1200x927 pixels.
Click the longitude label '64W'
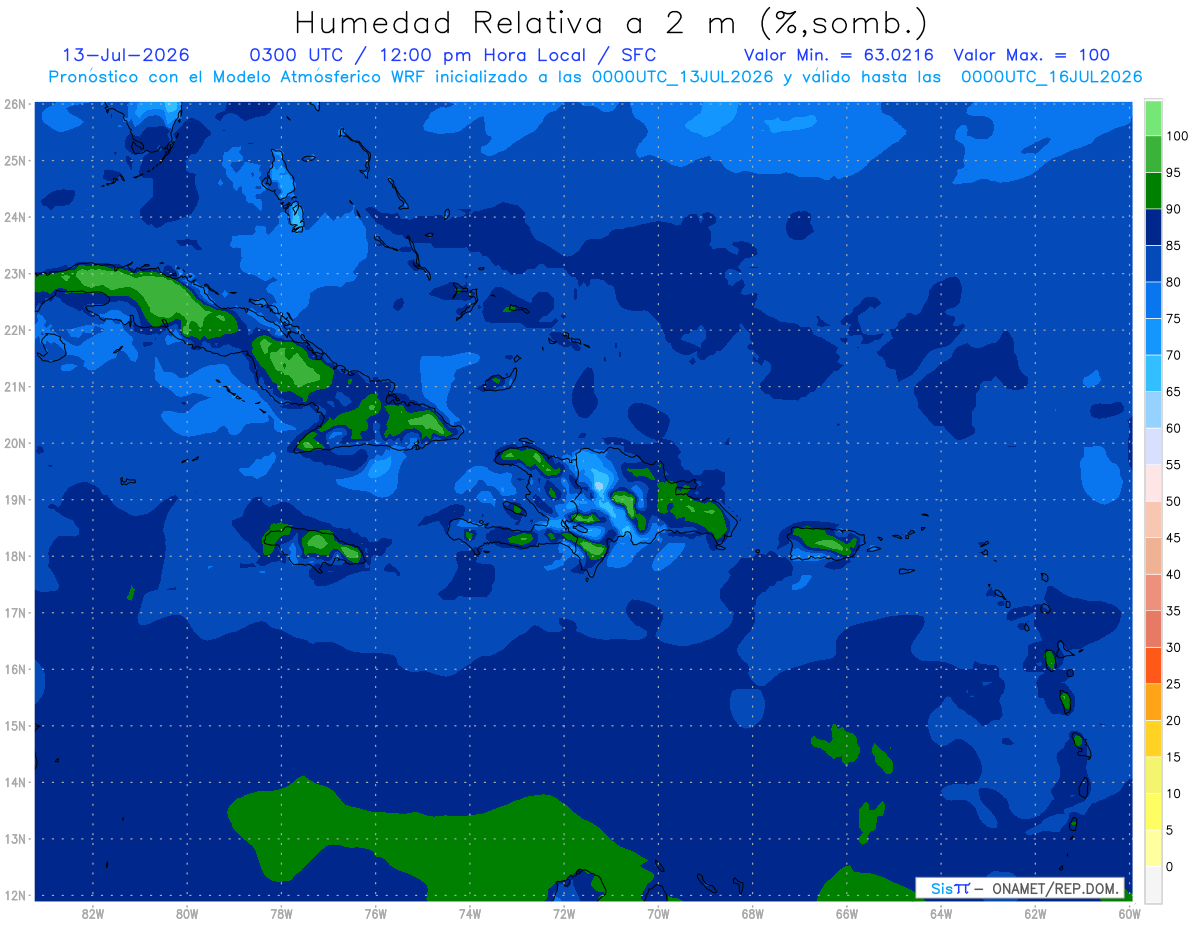coord(940,914)
